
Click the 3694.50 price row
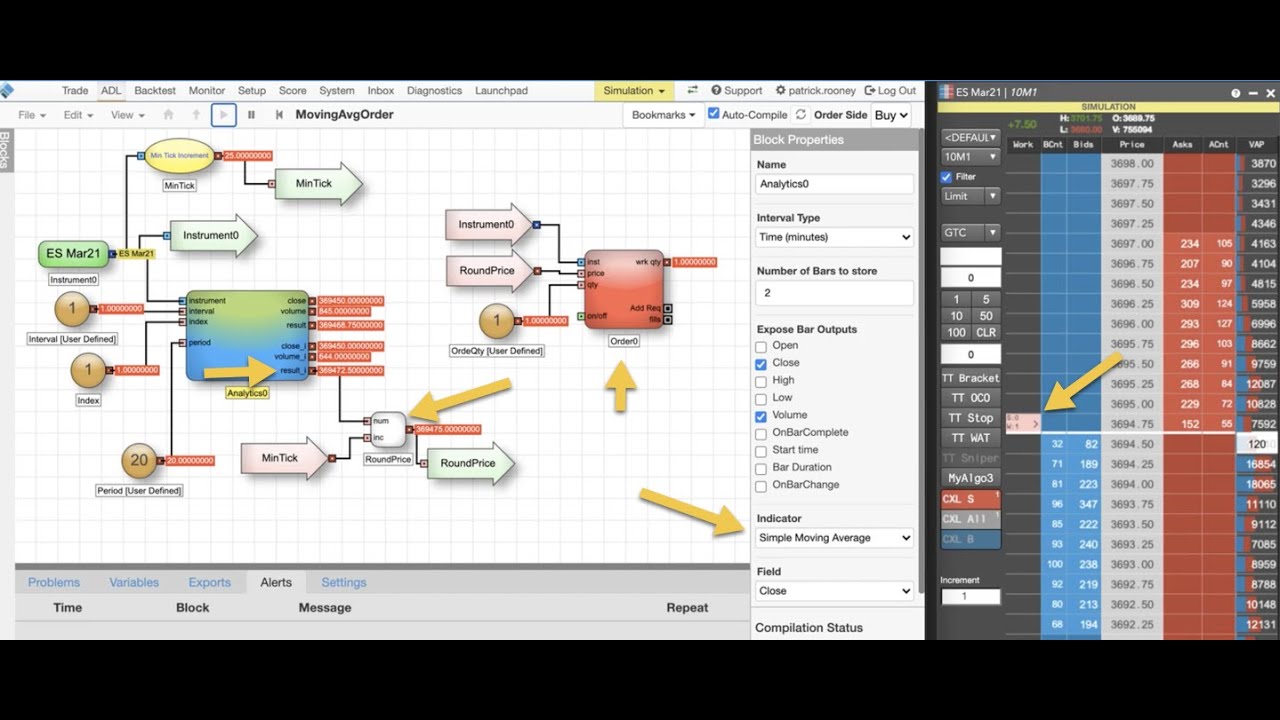click(1132, 444)
